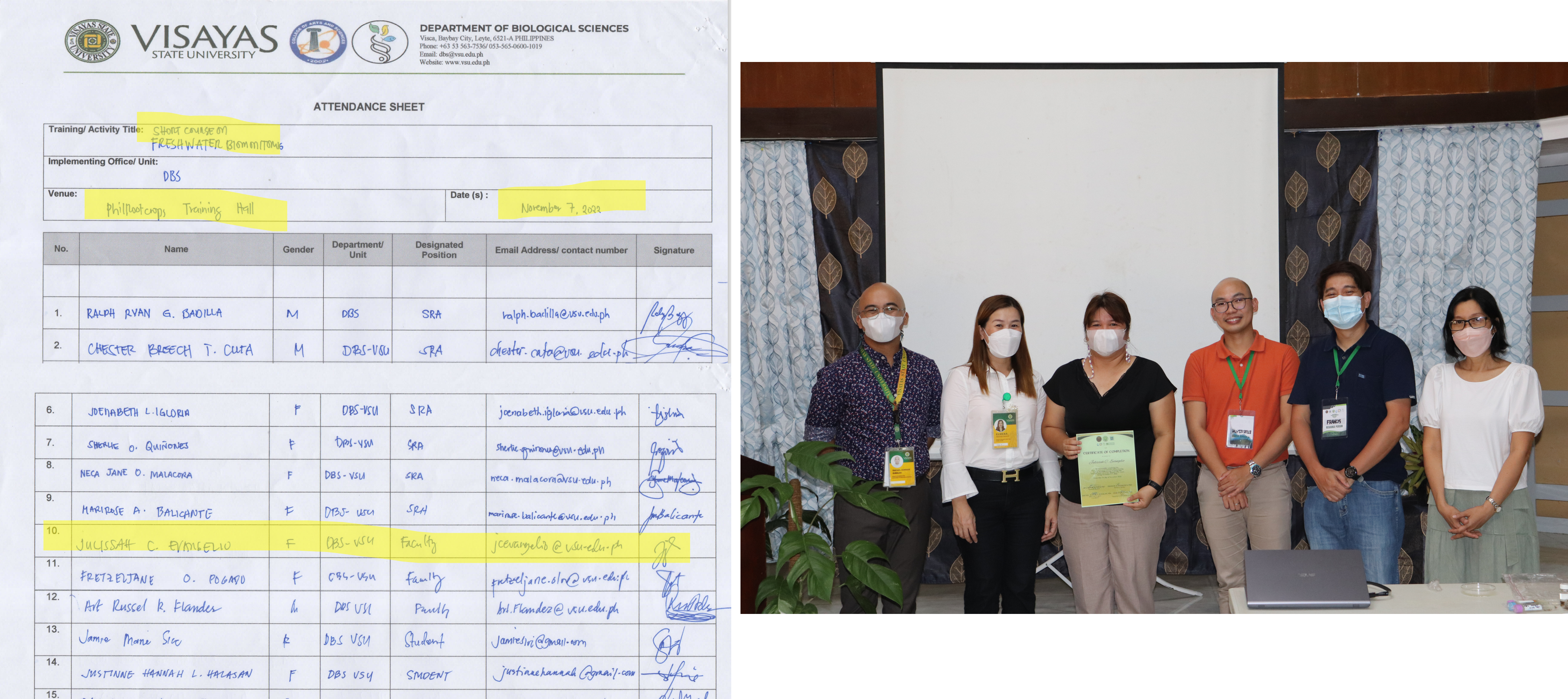Click the Visayas State University round seal

click(x=92, y=41)
